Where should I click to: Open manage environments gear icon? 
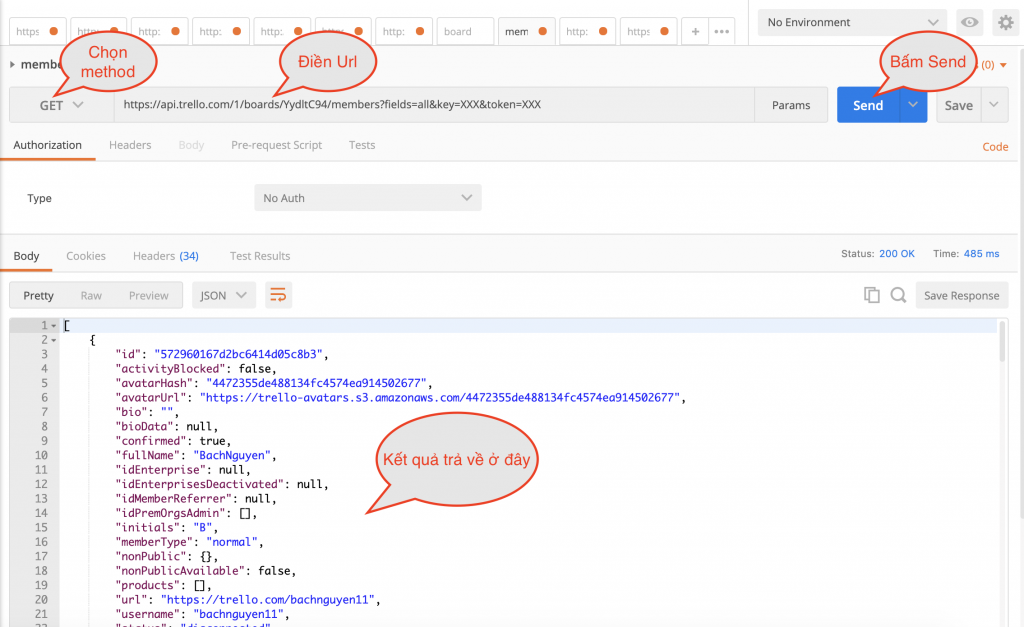pyautogui.click(x=1005, y=22)
